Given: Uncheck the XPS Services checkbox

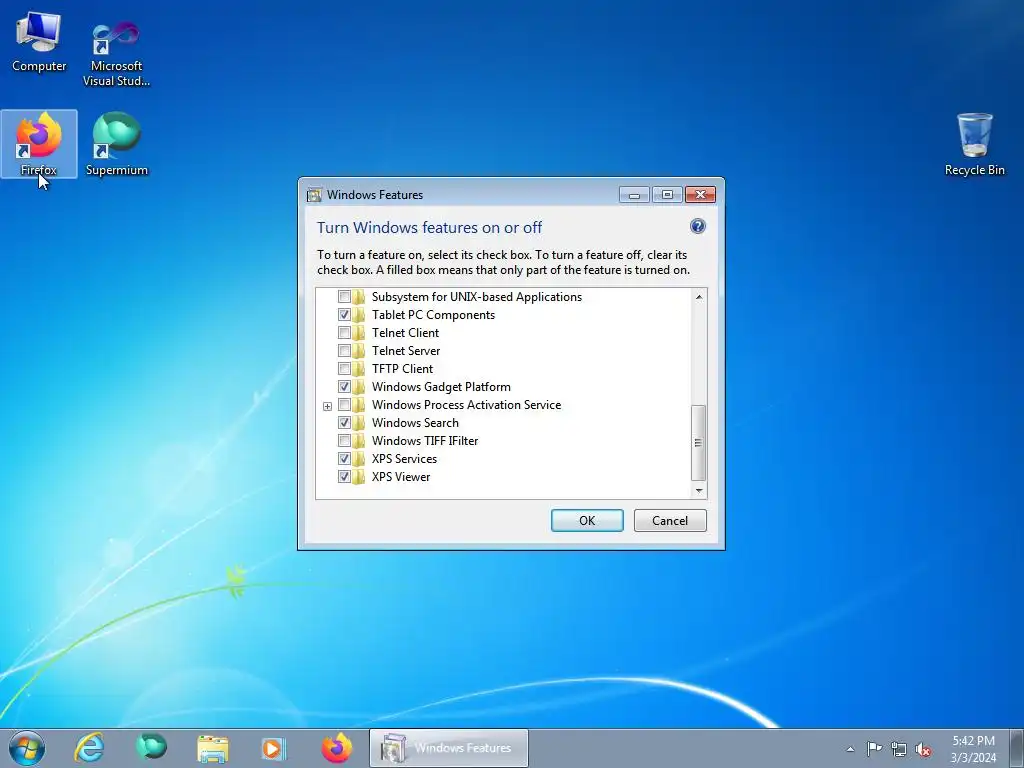Looking at the screenshot, I should pos(344,458).
